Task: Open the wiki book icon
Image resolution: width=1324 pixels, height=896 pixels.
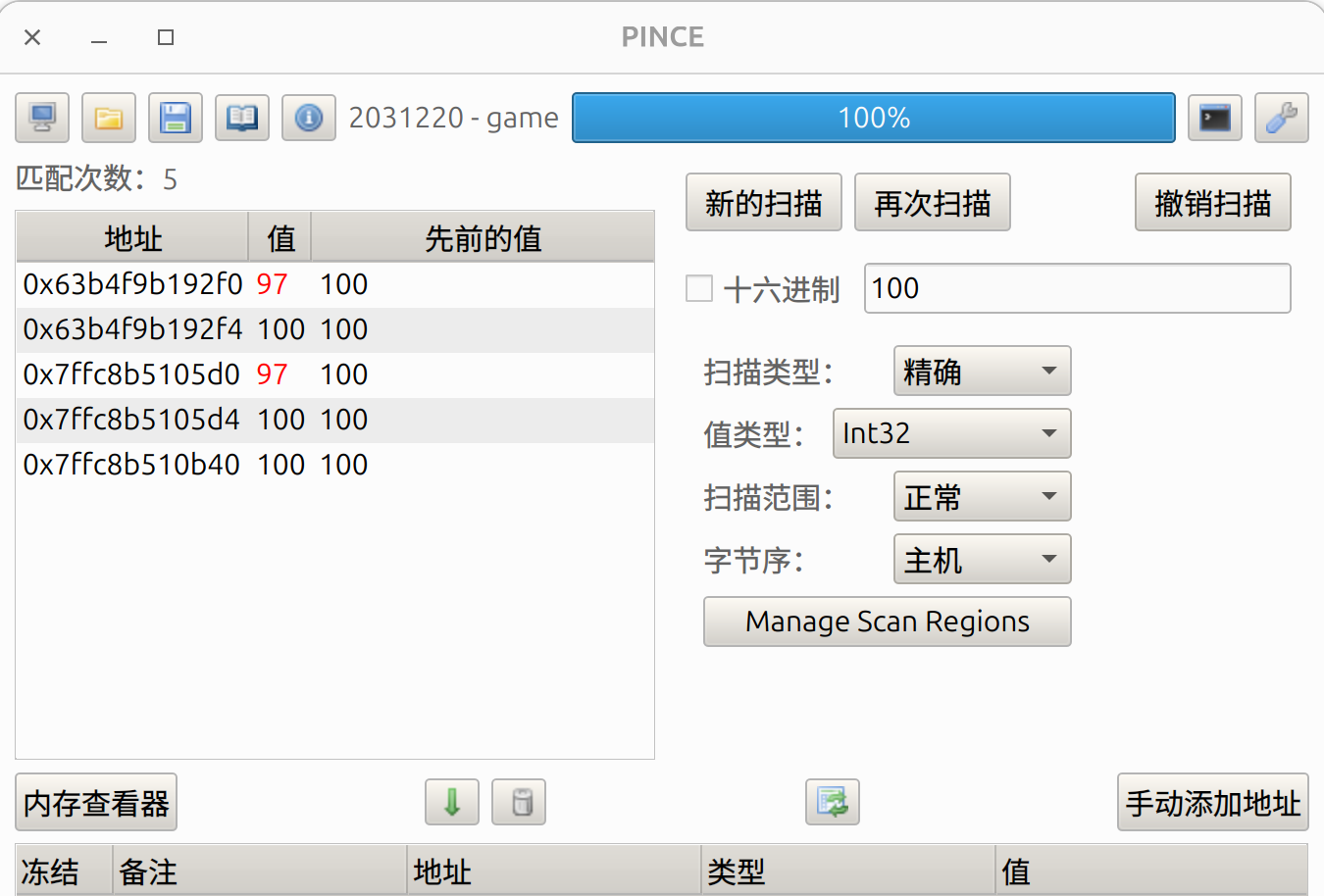Action: 242,119
